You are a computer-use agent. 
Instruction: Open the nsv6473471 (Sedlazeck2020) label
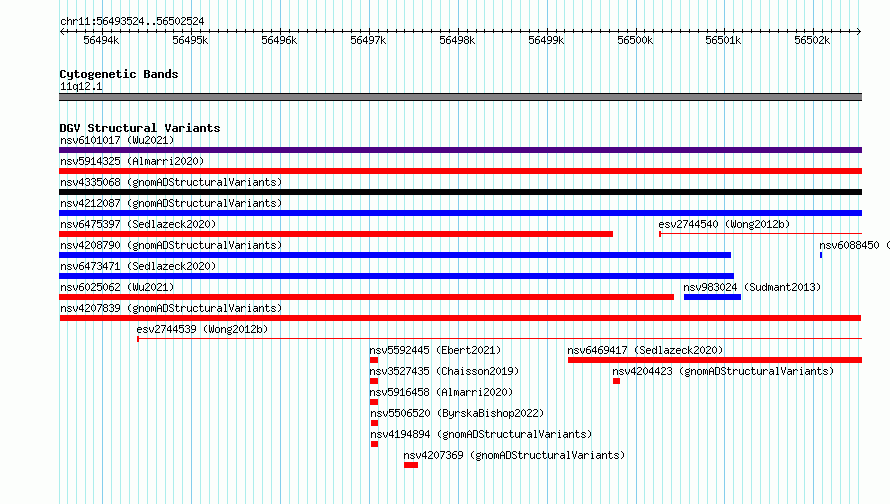[138, 266]
